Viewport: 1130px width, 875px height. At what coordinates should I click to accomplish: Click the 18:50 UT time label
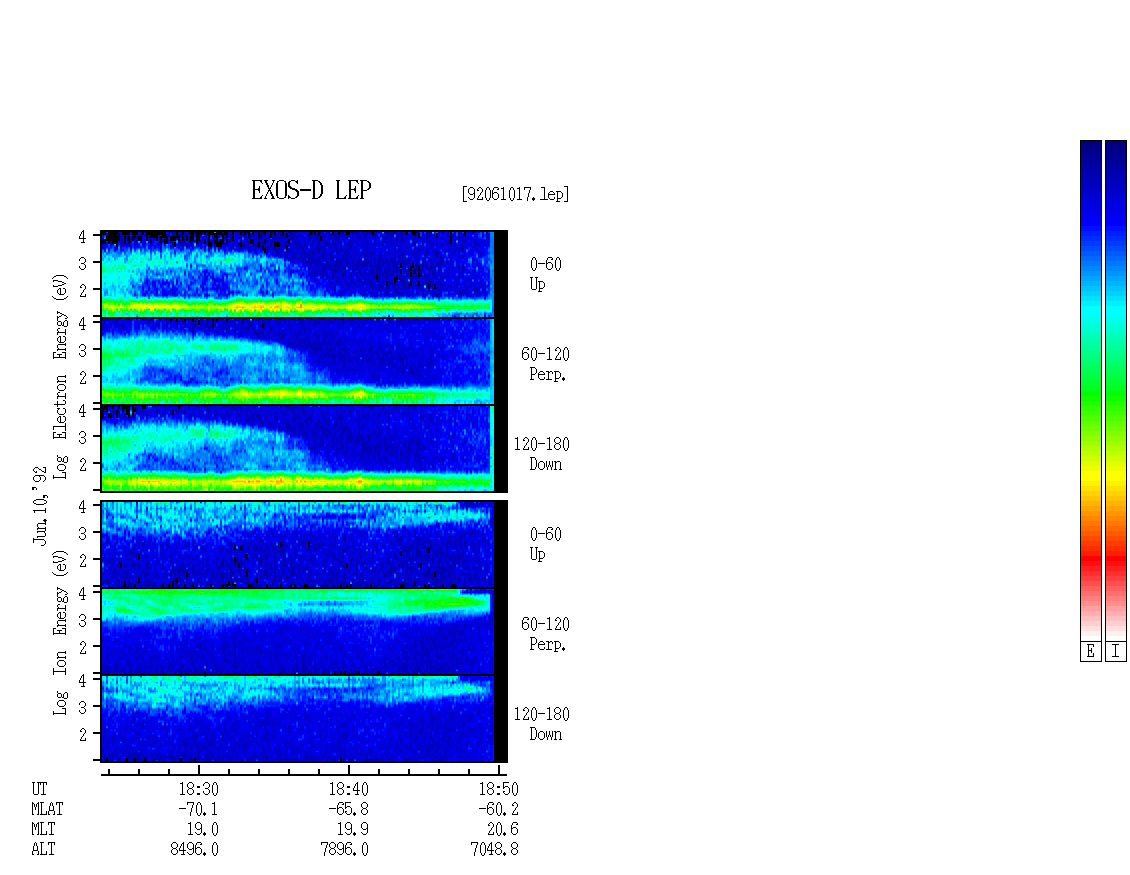tap(498, 789)
